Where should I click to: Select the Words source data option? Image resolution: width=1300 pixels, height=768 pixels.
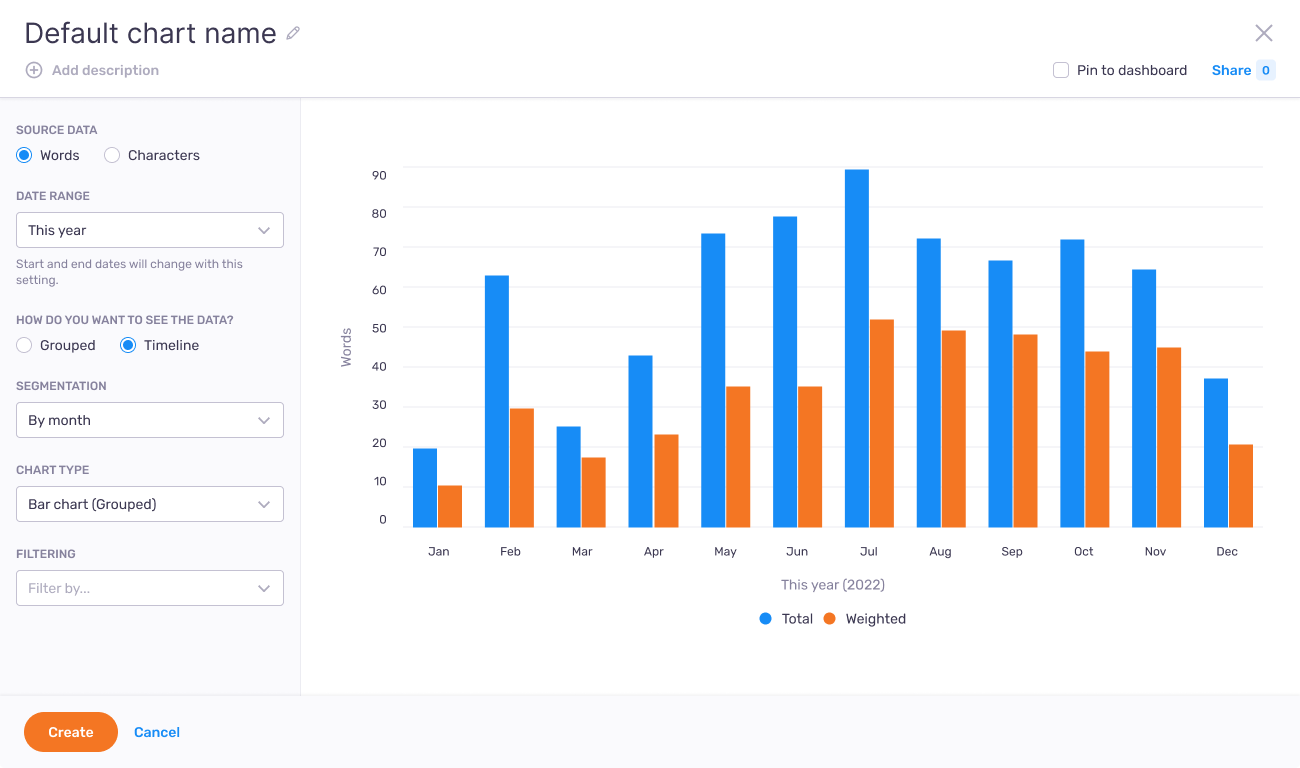(x=24, y=155)
